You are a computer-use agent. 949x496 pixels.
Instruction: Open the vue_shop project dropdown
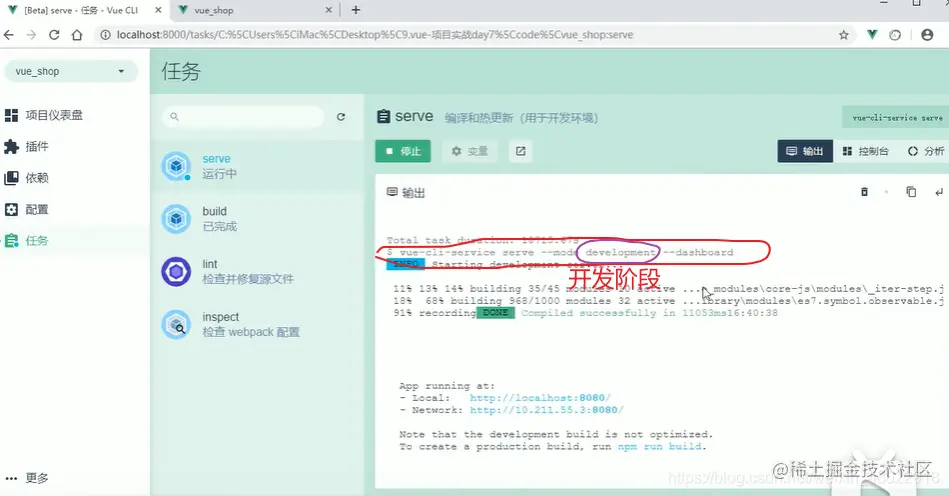tap(71, 71)
